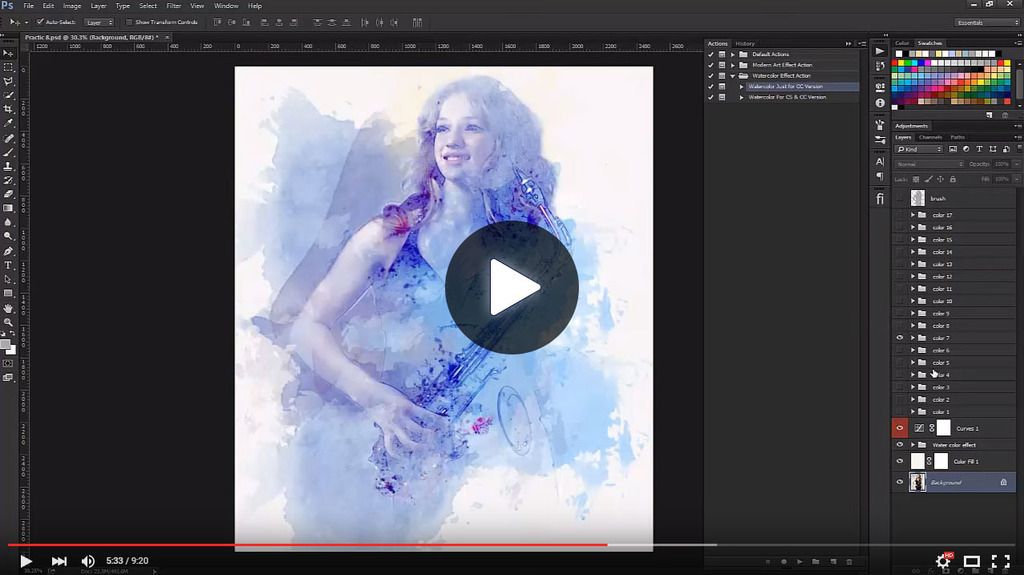Switch to theater mode
This screenshot has width=1024, height=575.
pos(972,561)
